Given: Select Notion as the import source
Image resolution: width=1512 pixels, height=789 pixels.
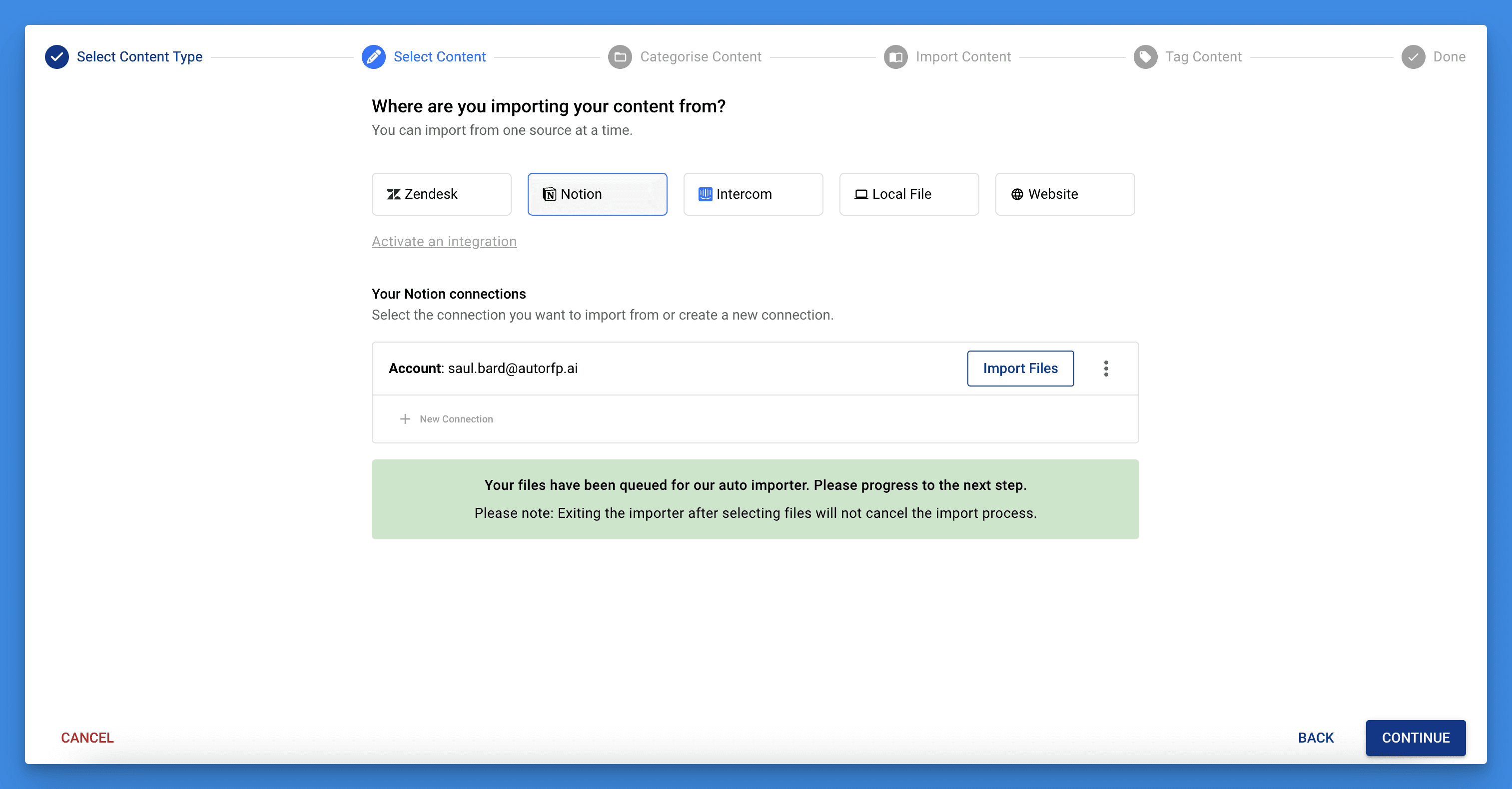Looking at the screenshot, I should 597,194.
